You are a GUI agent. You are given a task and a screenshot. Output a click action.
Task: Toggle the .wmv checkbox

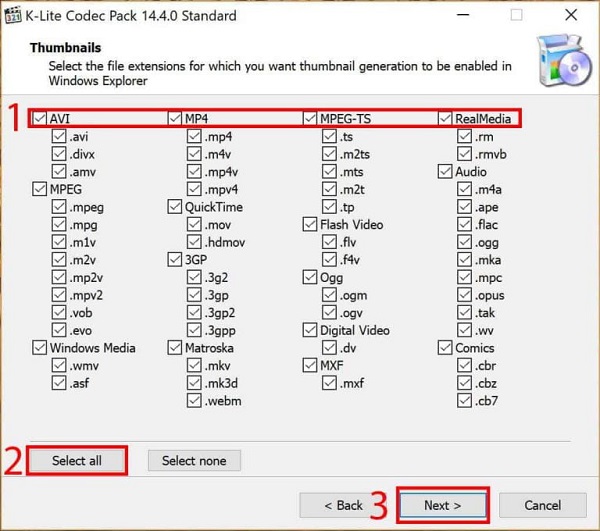click(59, 365)
